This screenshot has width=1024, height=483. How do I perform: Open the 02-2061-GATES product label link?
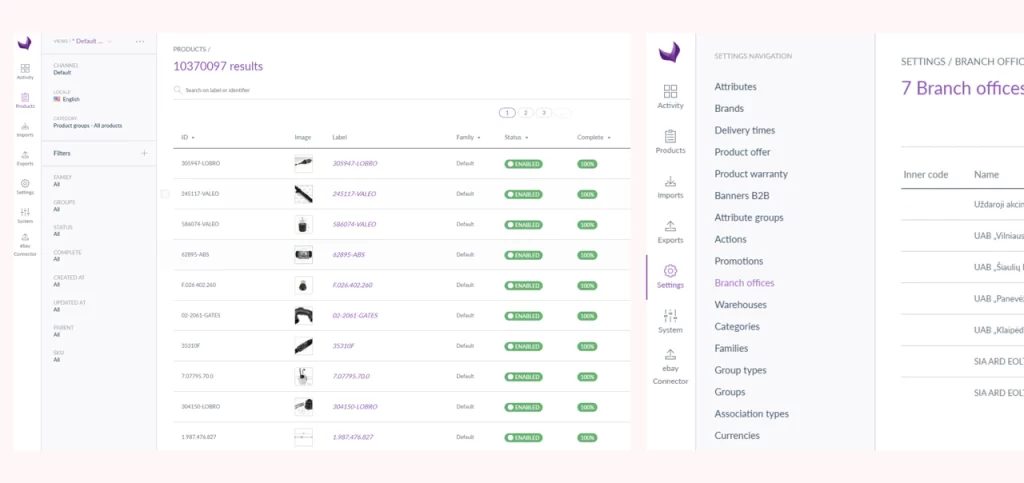(356, 315)
